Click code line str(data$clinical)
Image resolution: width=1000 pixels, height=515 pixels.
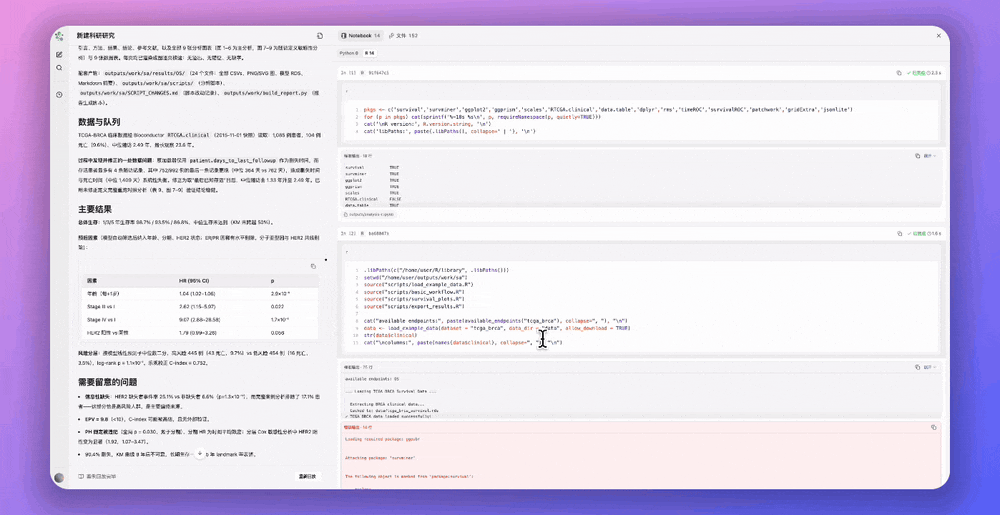390,335
